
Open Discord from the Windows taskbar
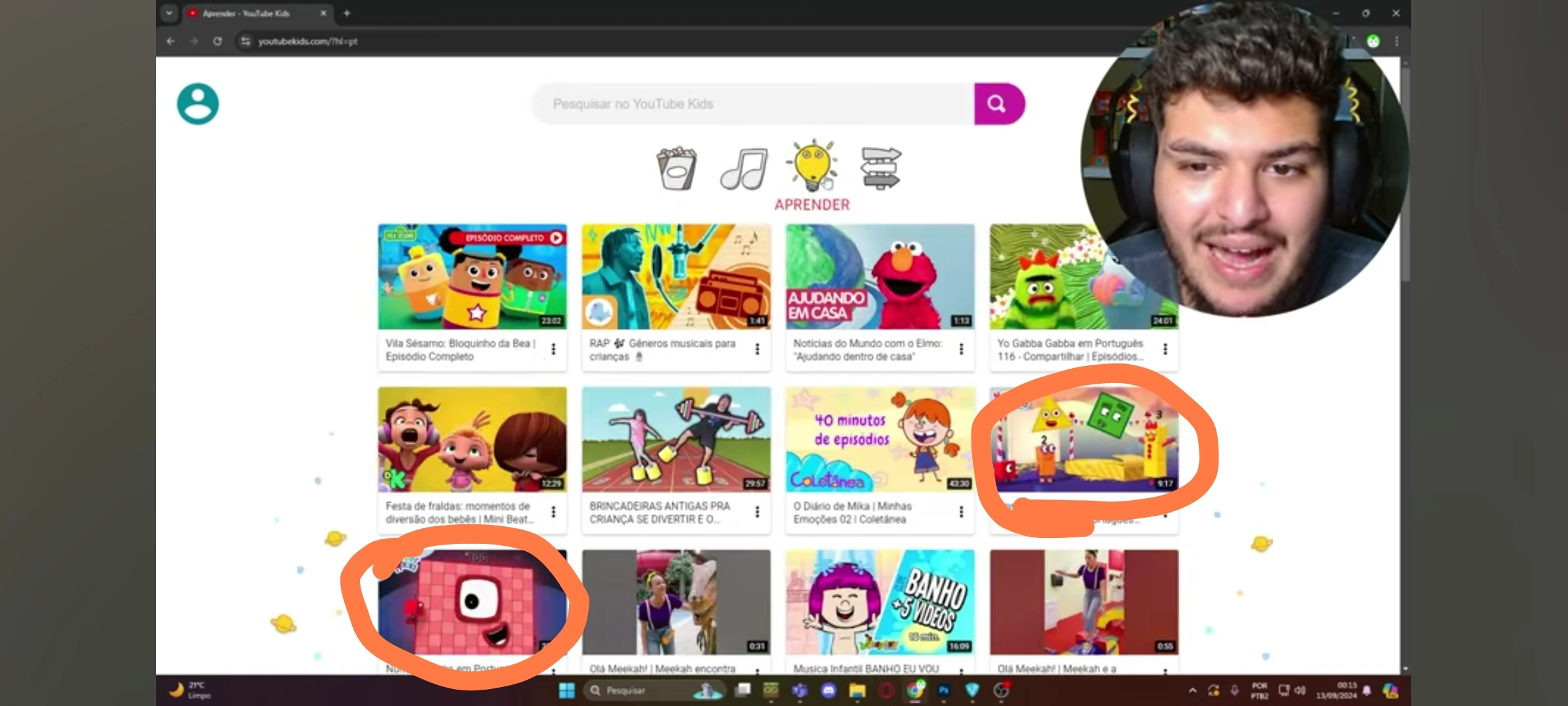(x=828, y=690)
